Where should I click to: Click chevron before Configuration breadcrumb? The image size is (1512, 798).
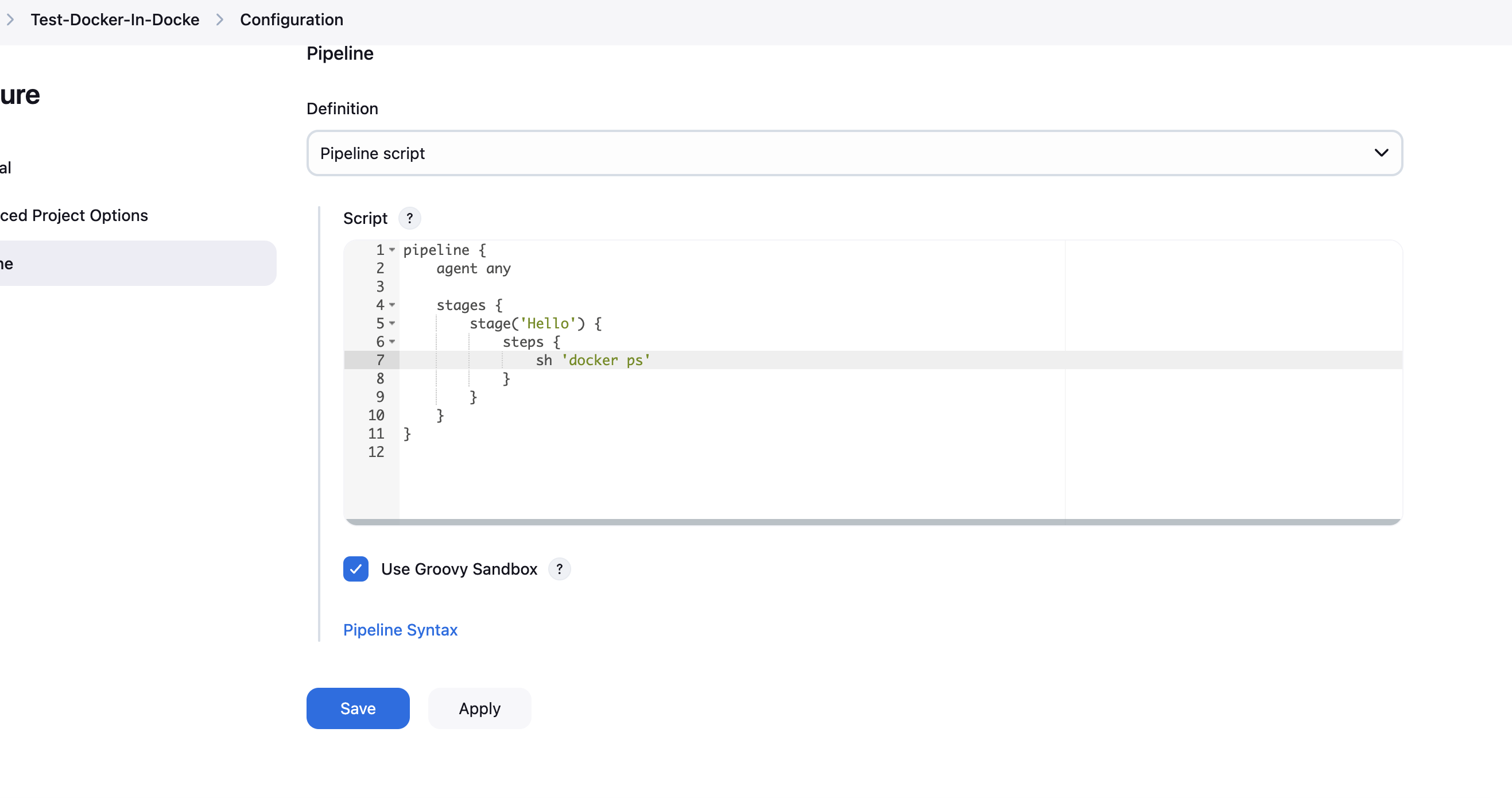pos(219,20)
